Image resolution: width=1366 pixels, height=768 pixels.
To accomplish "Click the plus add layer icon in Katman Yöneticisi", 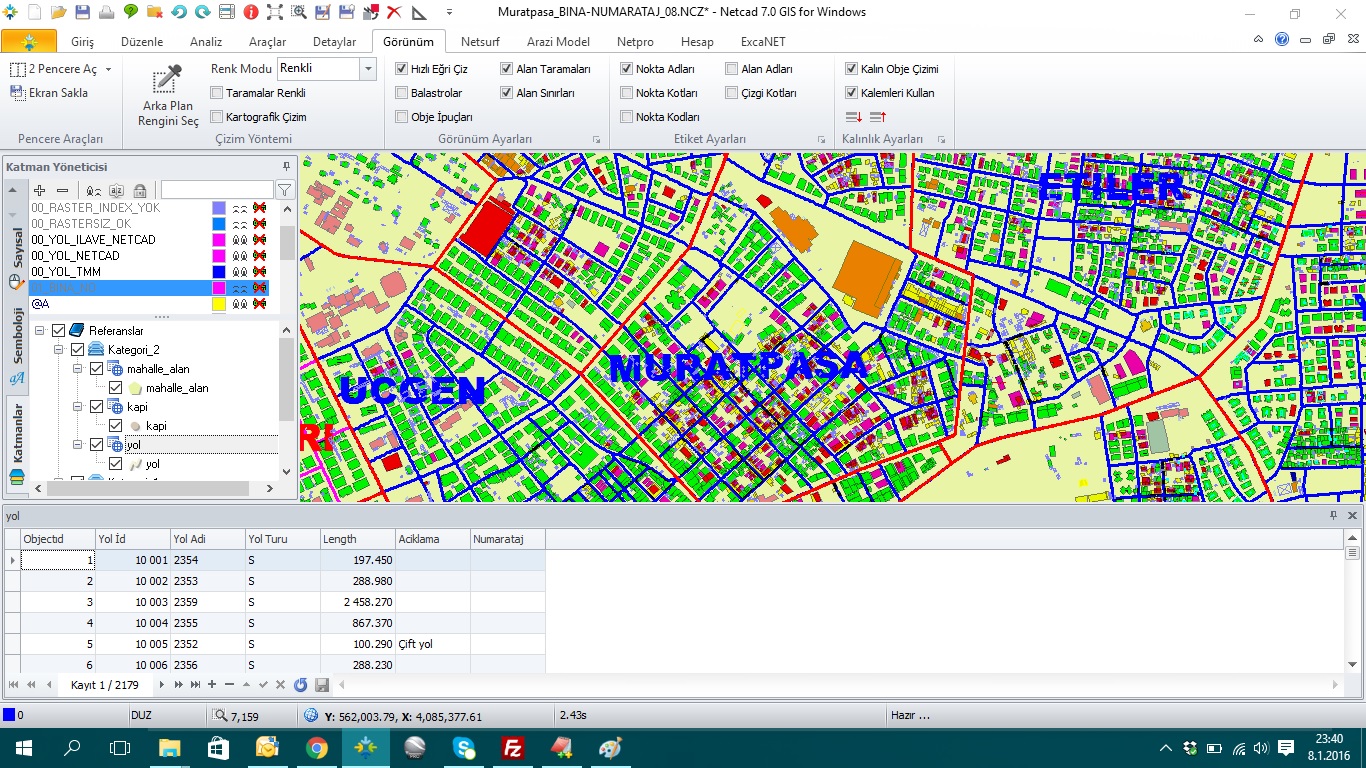I will point(39,190).
